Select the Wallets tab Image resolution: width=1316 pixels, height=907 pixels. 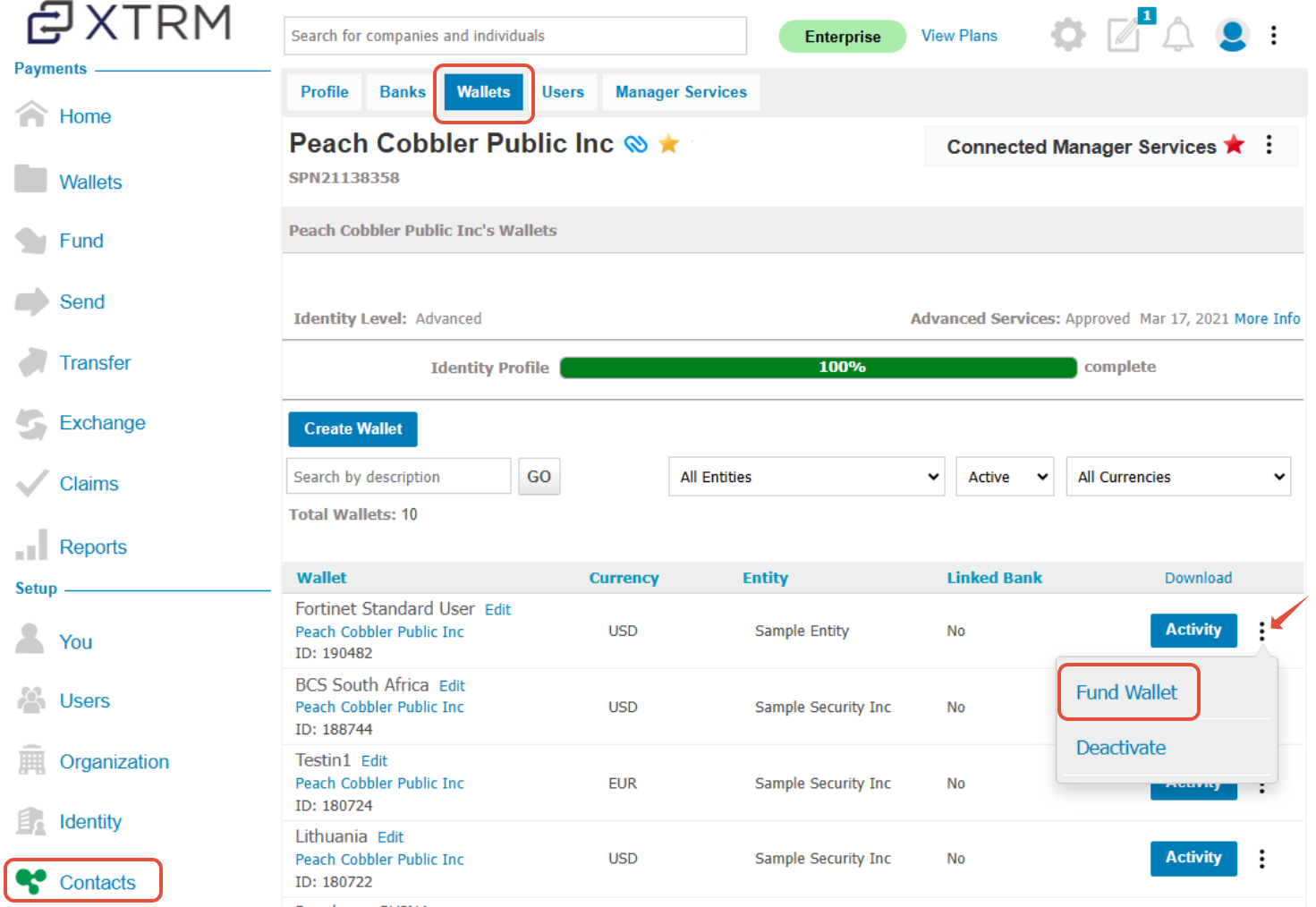pyautogui.click(x=484, y=92)
